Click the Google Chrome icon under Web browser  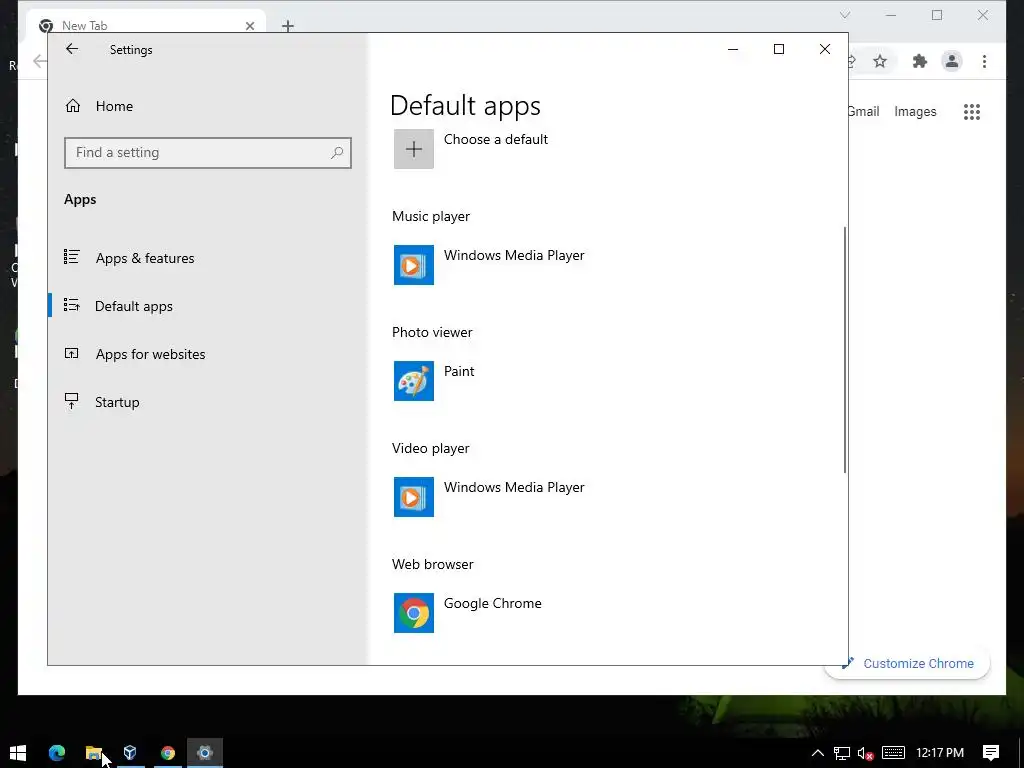pyautogui.click(x=413, y=613)
